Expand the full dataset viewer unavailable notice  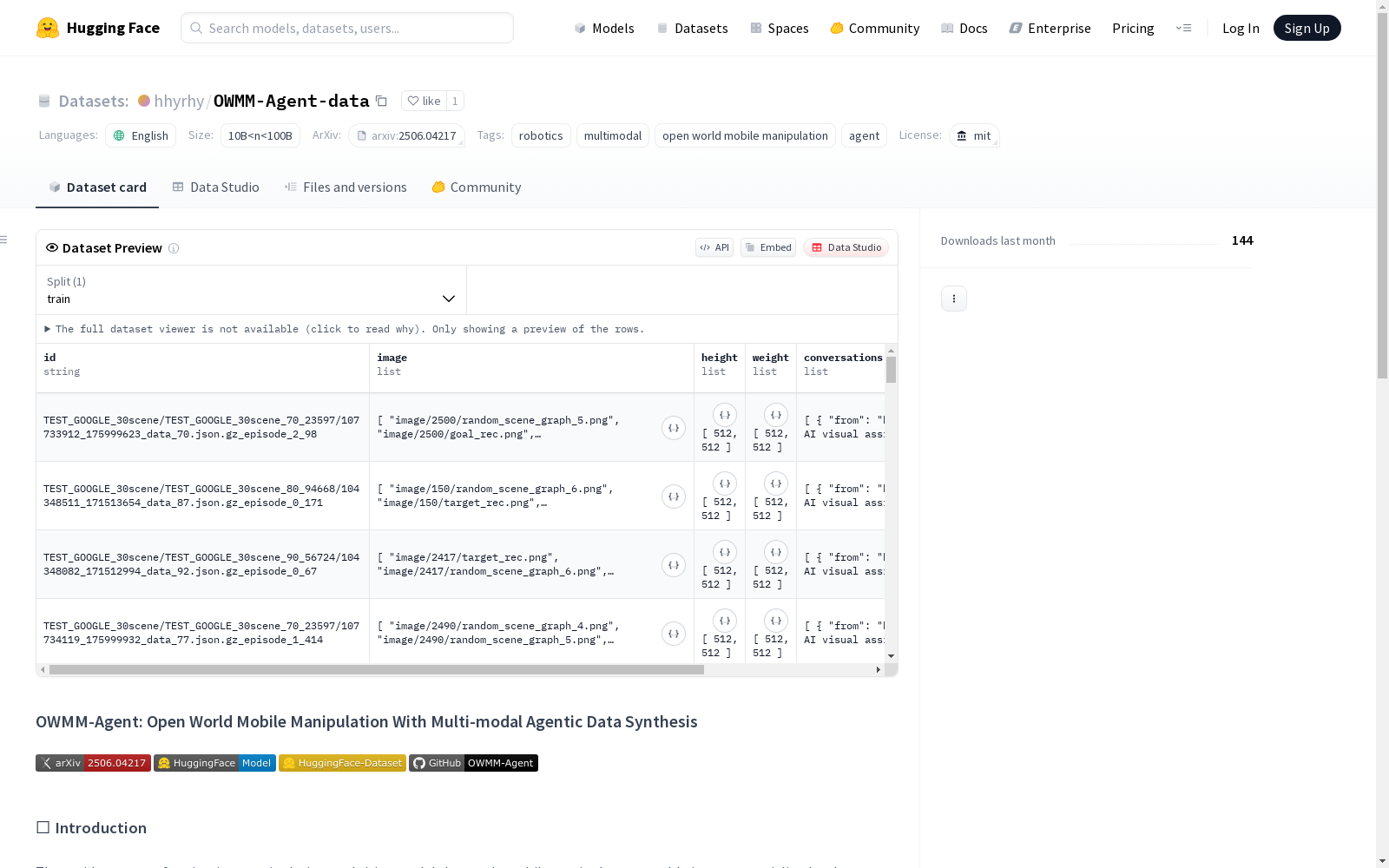click(x=345, y=329)
